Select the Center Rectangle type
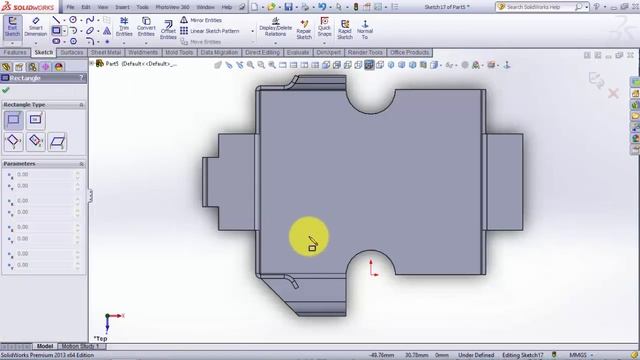This screenshot has height=360, width=640. [x=36, y=120]
